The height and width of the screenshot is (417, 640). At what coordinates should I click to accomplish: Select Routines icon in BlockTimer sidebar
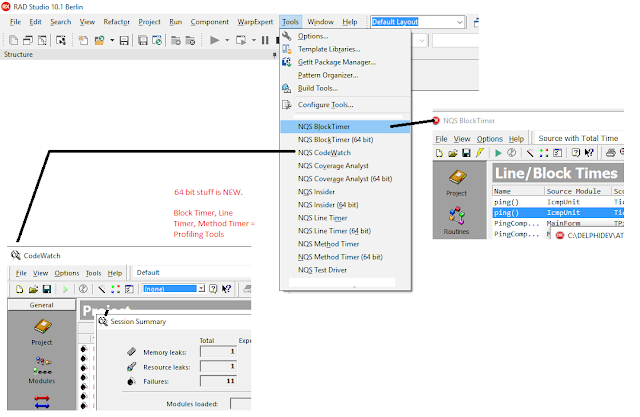pyautogui.click(x=457, y=215)
